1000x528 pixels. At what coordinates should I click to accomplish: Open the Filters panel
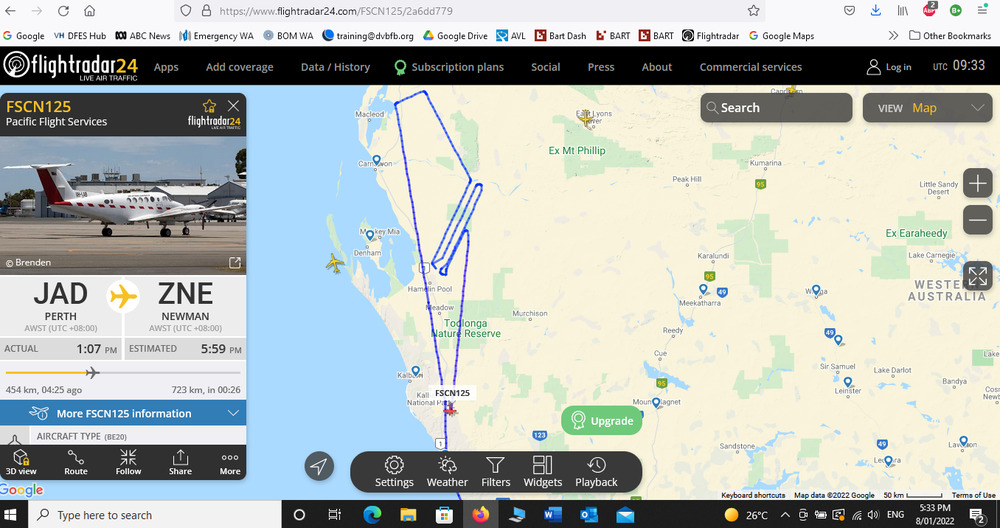[x=496, y=472]
